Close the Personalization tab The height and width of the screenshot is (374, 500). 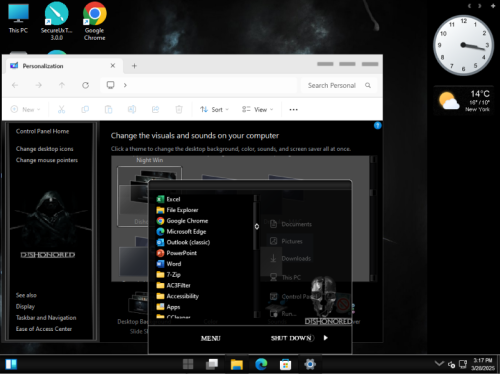113,66
